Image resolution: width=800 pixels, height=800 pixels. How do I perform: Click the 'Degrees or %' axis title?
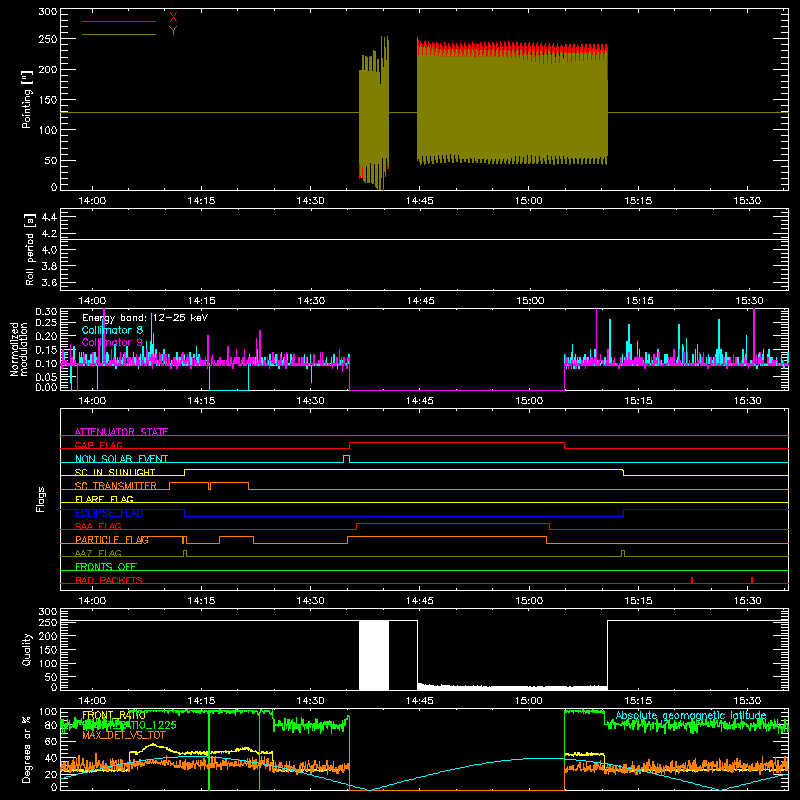pos(26,749)
